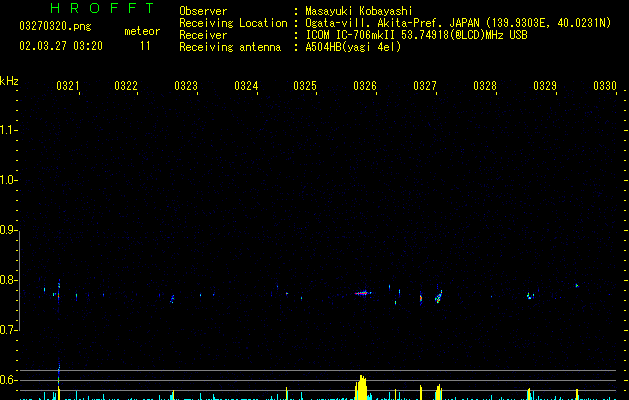
Task: Click the 0328 time marker
Action: coord(485,86)
